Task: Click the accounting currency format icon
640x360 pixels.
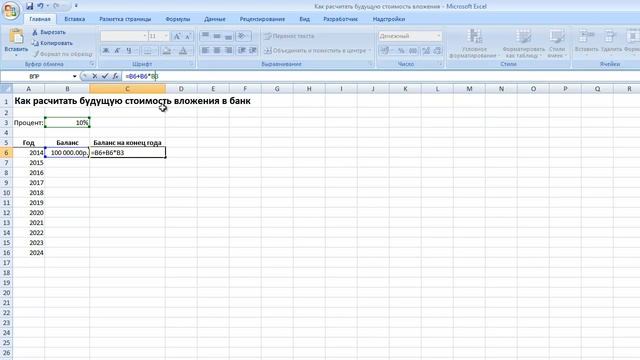Action: click(384, 51)
